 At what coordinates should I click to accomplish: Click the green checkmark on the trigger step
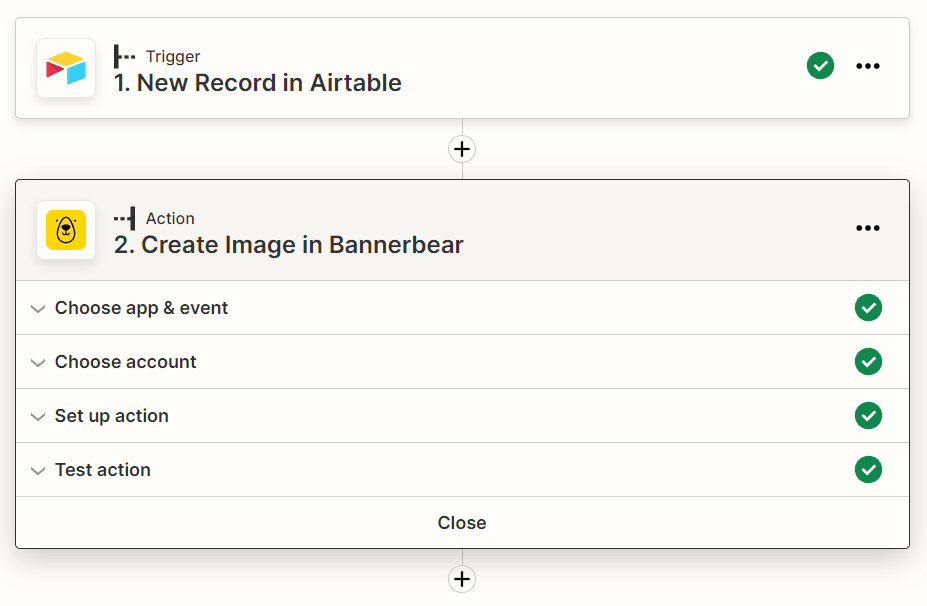point(820,66)
